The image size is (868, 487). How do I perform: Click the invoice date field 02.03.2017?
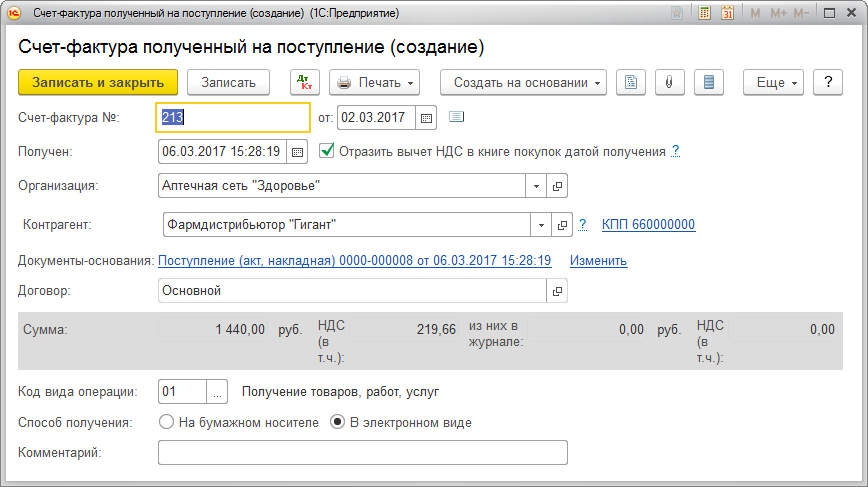coord(376,118)
